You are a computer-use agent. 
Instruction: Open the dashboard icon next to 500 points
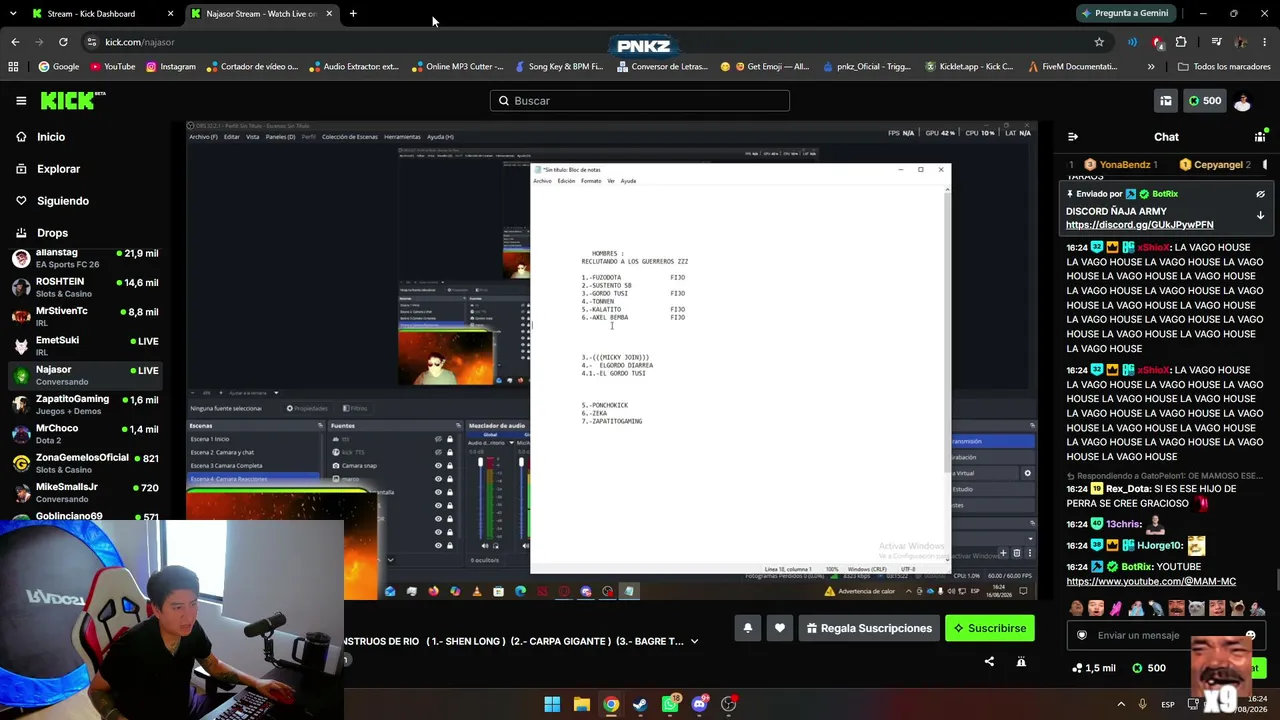click(1166, 101)
